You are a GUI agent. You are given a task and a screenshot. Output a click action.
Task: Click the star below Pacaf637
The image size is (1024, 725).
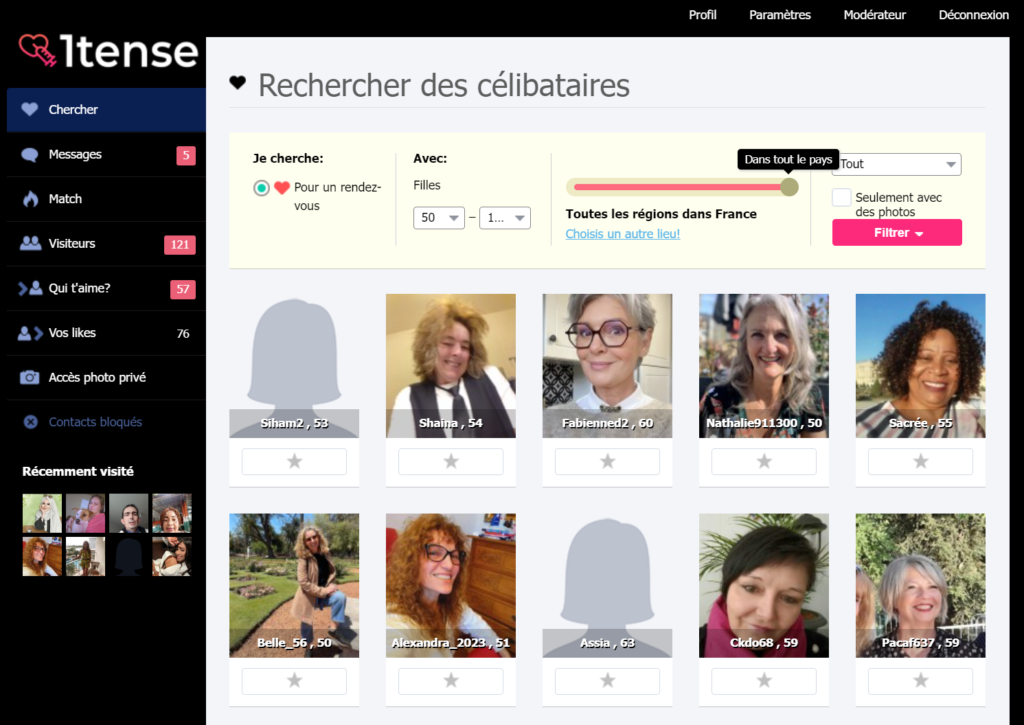coord(920,681)
